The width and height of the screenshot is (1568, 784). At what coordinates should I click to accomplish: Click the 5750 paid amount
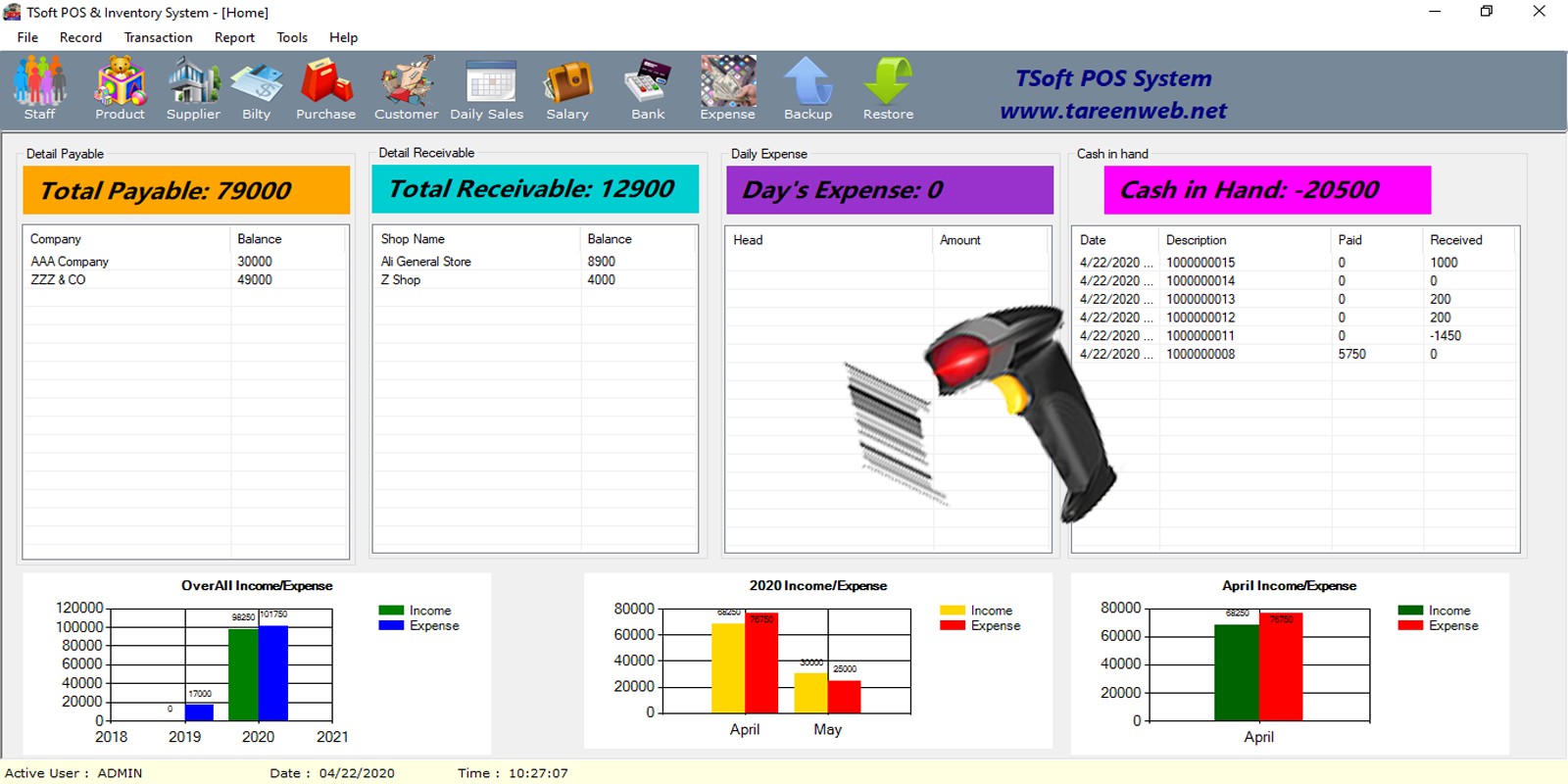1352,355
